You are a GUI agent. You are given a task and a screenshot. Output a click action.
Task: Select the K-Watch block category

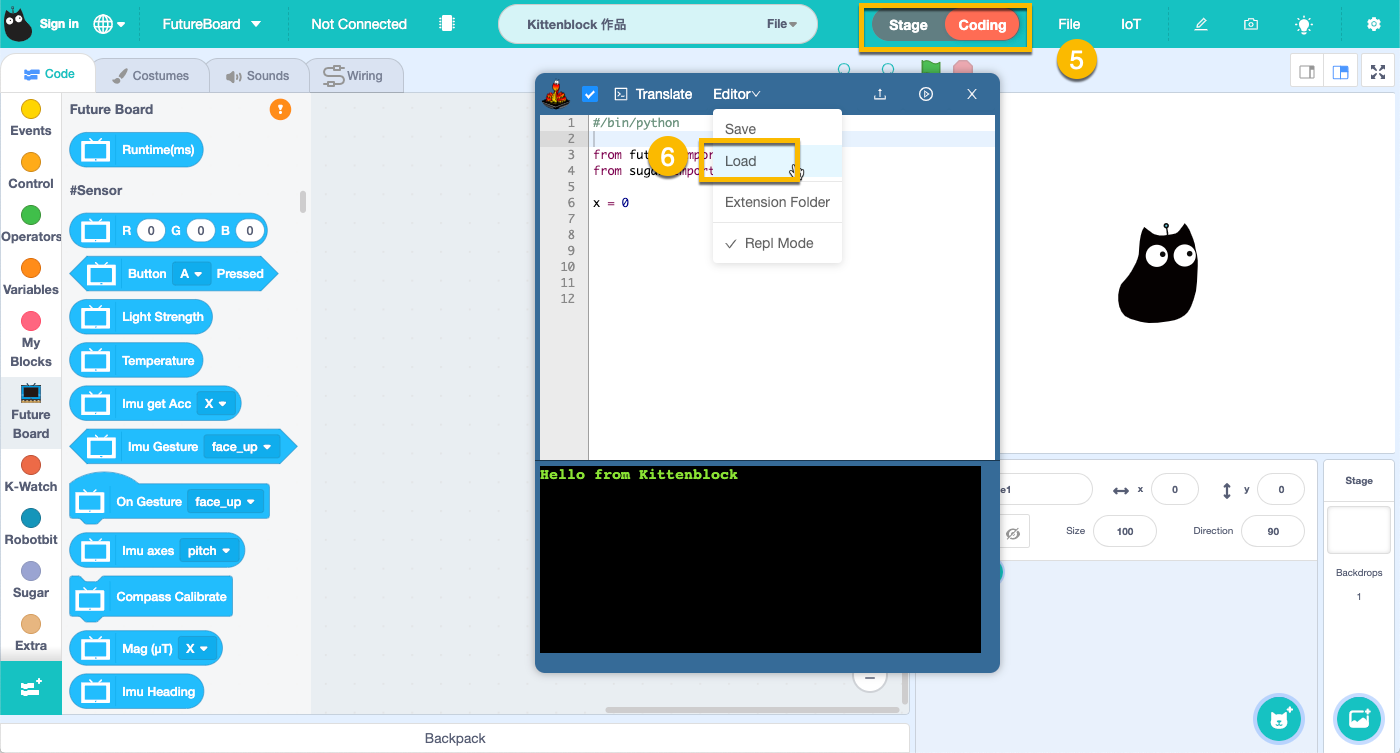(x=31, y=474)
